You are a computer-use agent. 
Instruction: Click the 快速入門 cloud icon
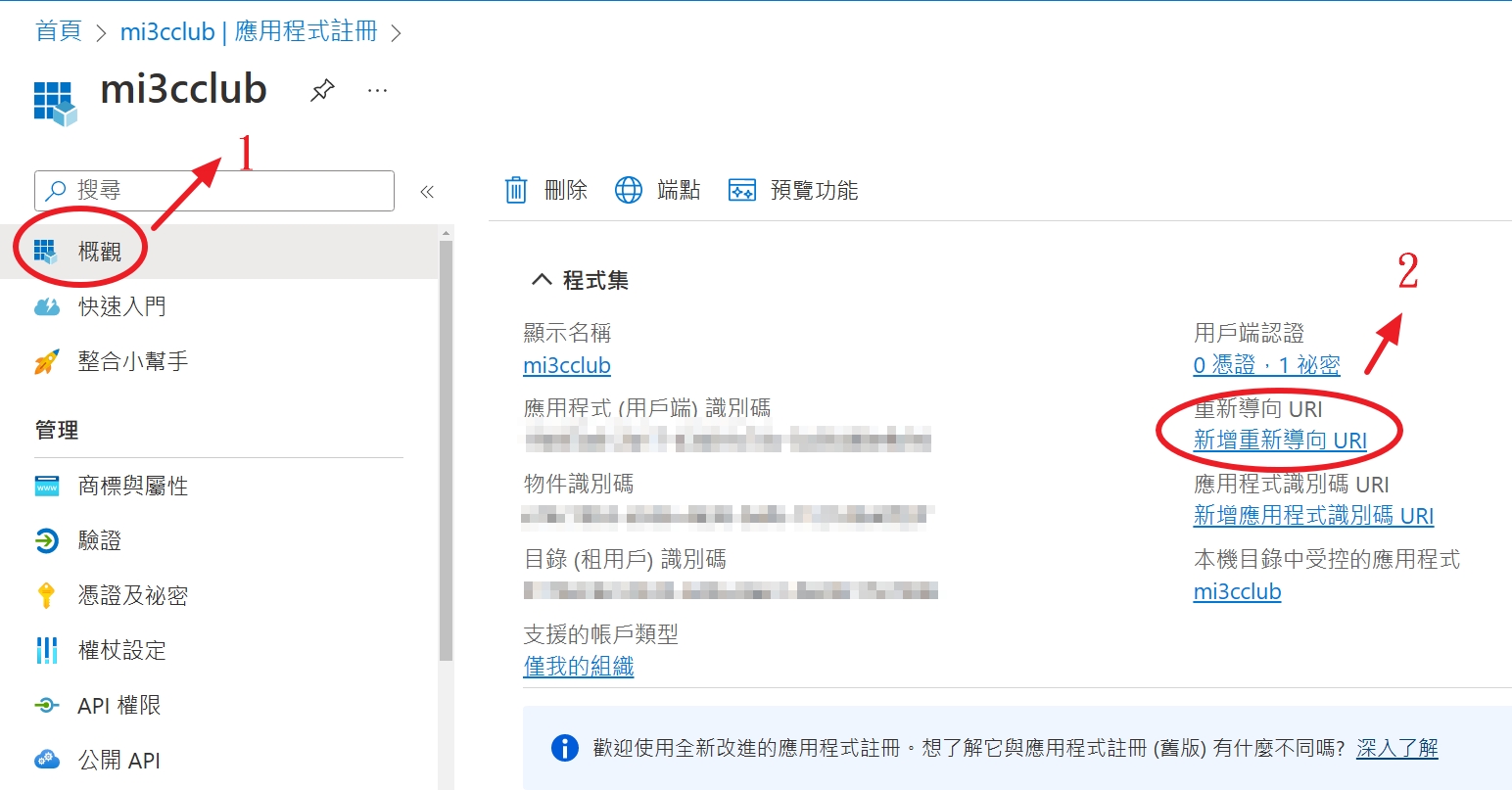pos(46,306)
